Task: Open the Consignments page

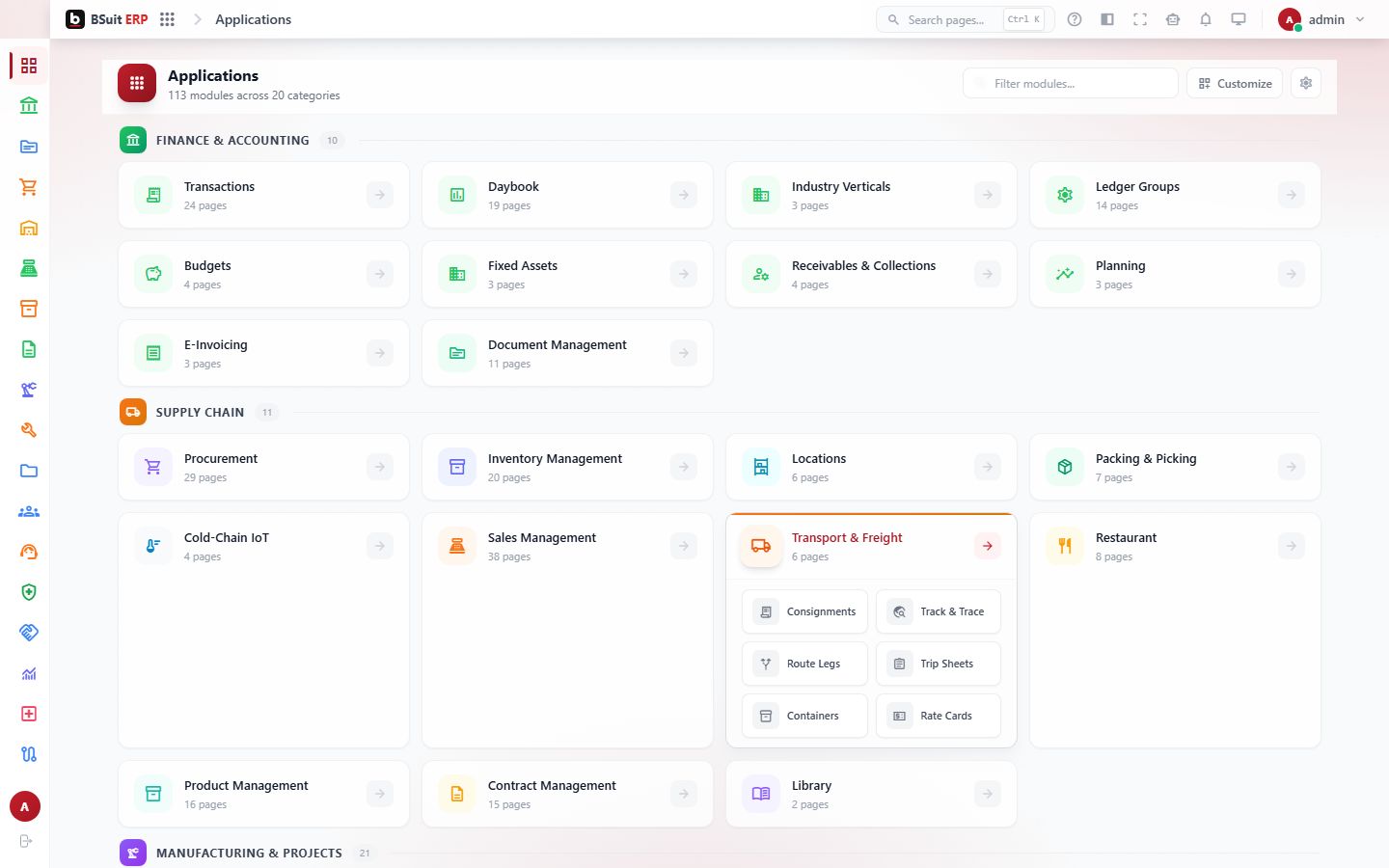Action: (x=804, y=611)
